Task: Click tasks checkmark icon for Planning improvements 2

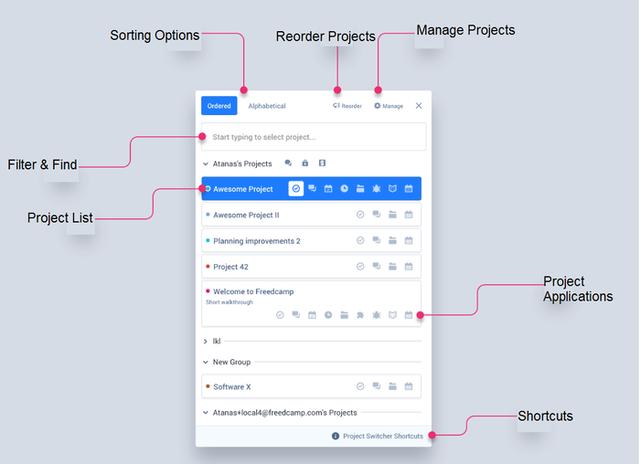Action: [x=360, y=240]
